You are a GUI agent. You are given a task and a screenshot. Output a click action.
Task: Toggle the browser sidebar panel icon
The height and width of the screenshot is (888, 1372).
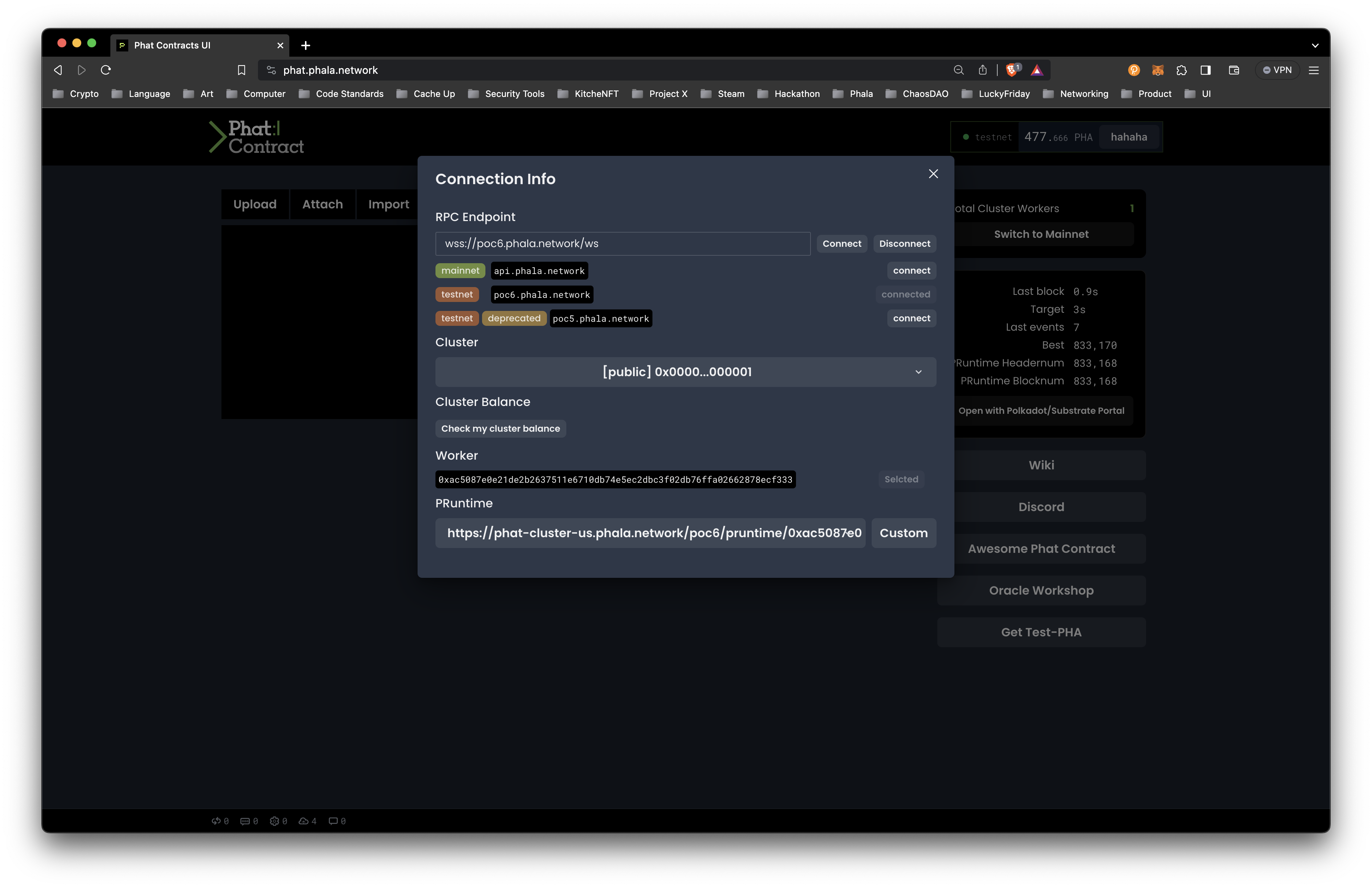[1205, 70]
